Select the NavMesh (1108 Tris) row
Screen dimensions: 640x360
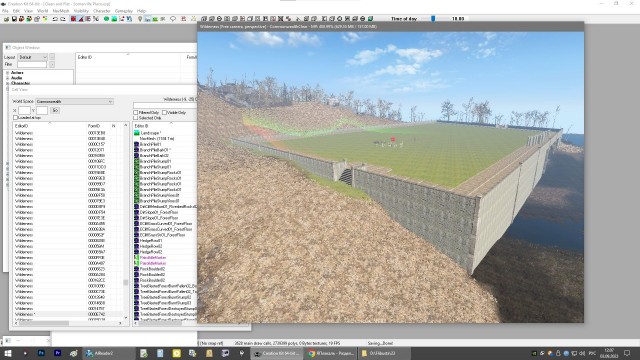click(165, 139)
